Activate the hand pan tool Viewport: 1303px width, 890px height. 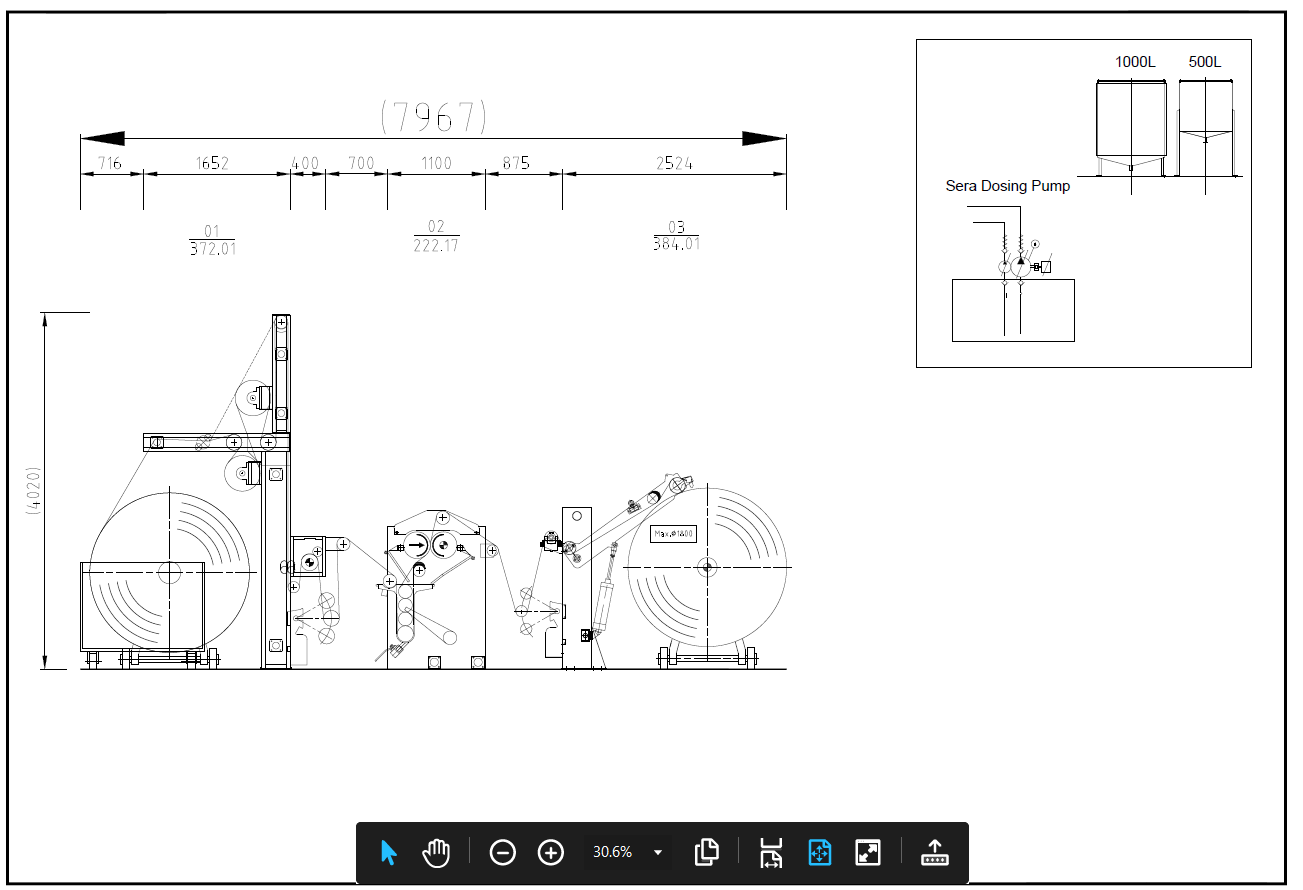click(436, 852)
